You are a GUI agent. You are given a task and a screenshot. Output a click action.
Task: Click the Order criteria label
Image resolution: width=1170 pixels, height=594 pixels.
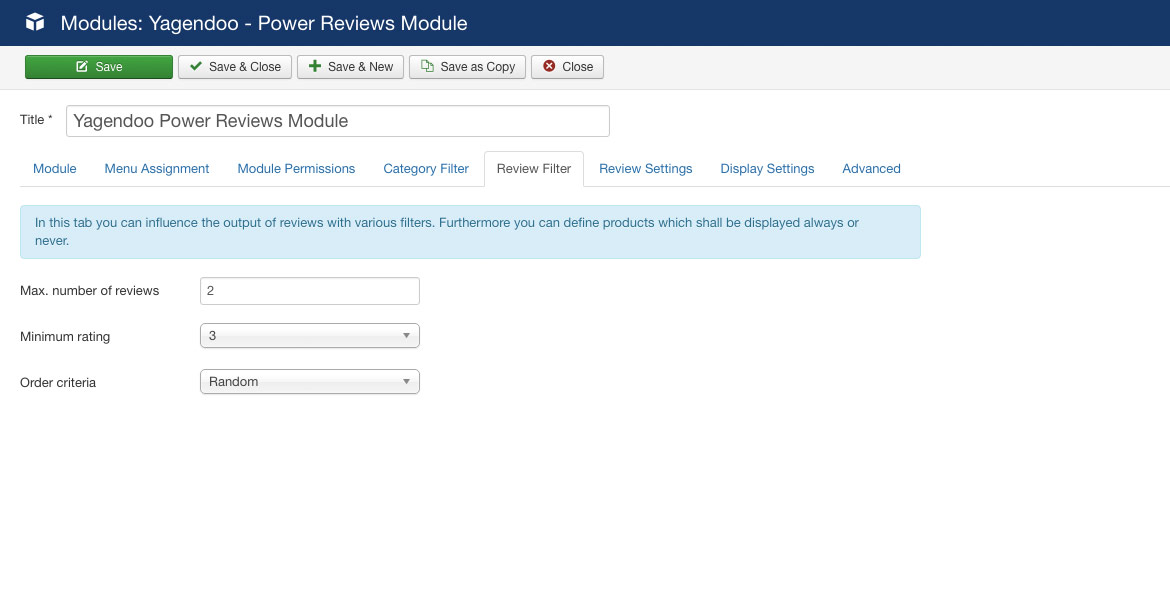58,383
